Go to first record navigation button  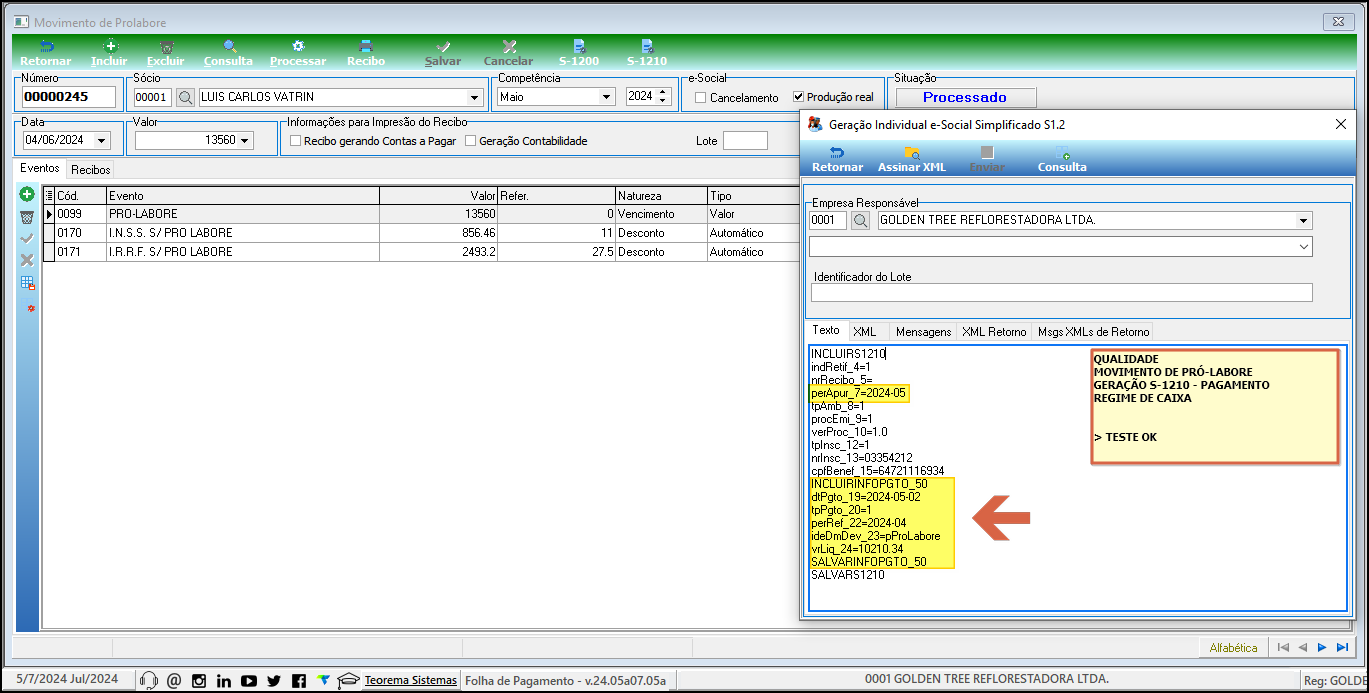point(1283,648)
